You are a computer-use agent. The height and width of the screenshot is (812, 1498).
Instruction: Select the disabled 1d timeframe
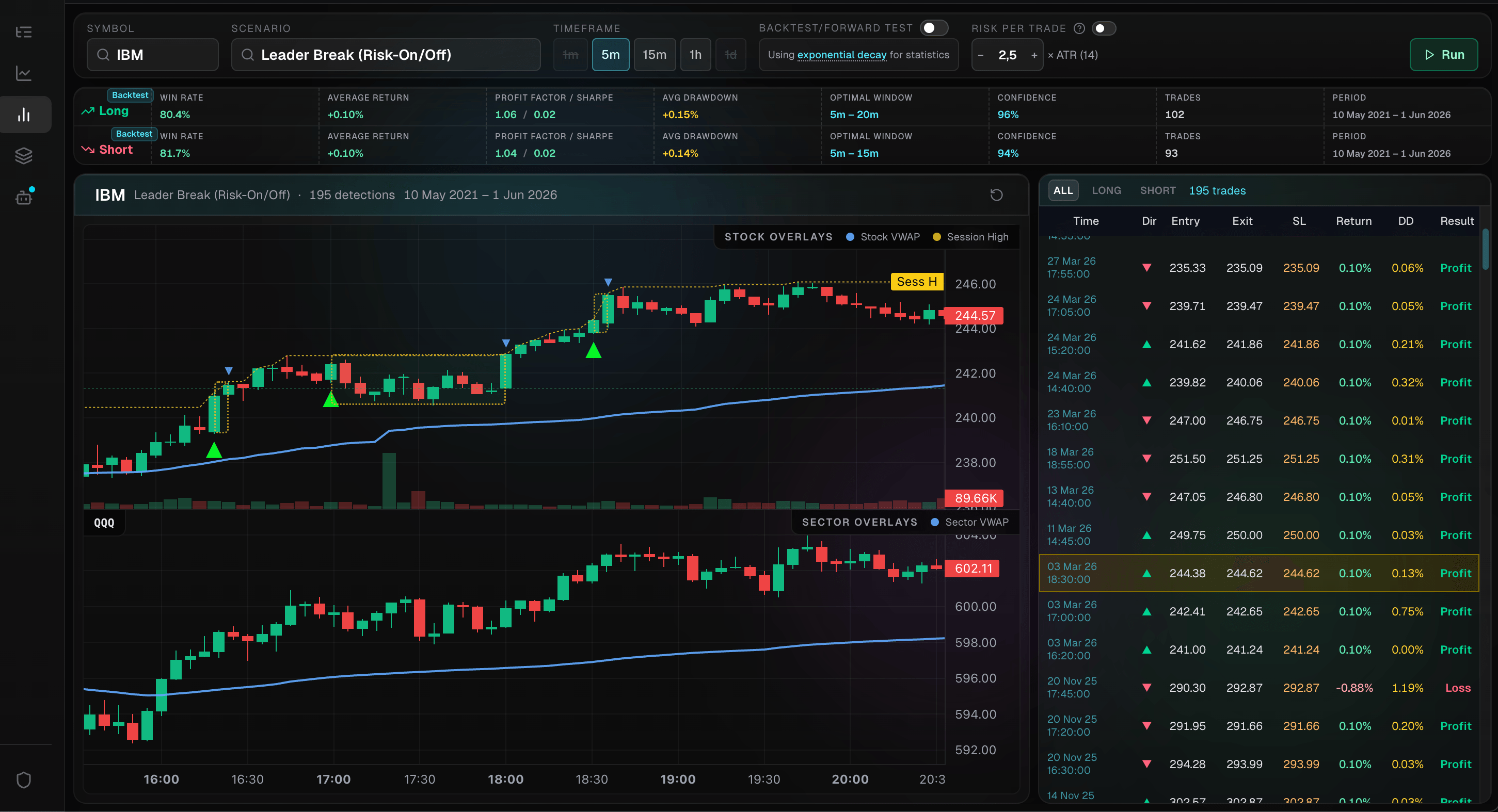730,55
